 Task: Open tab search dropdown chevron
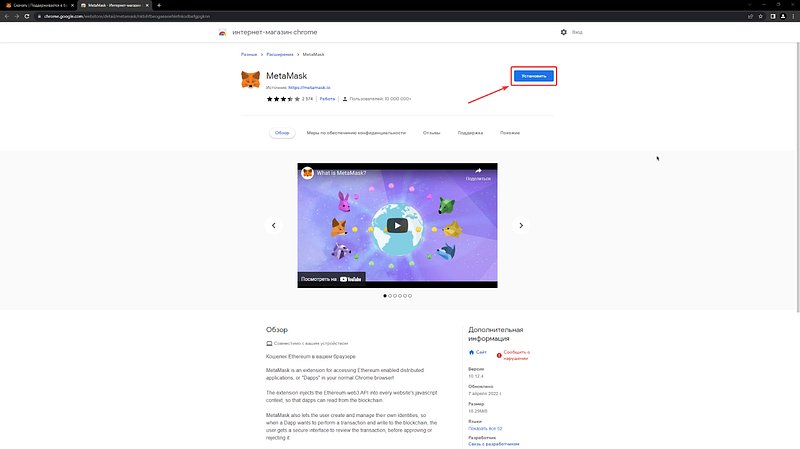pos(749,5)
